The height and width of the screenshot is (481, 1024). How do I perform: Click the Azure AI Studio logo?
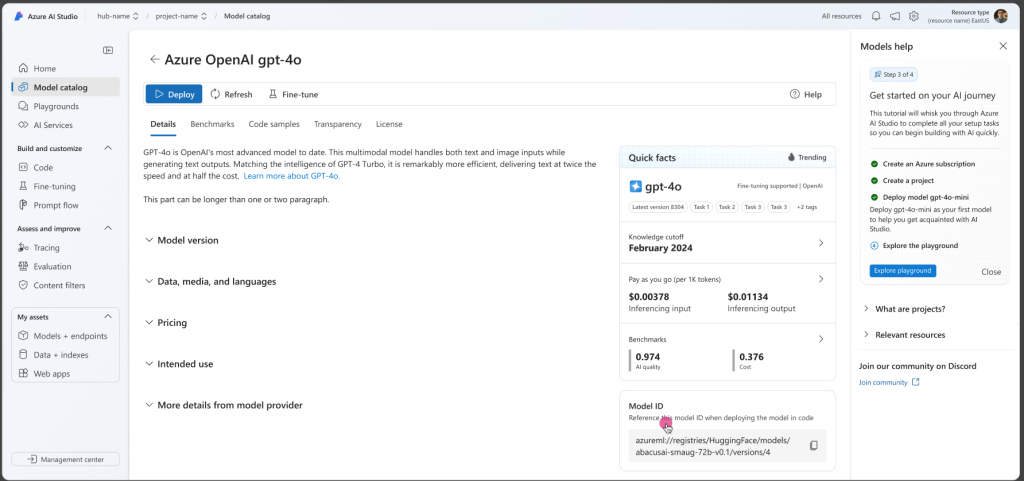(x=19, y=16)
